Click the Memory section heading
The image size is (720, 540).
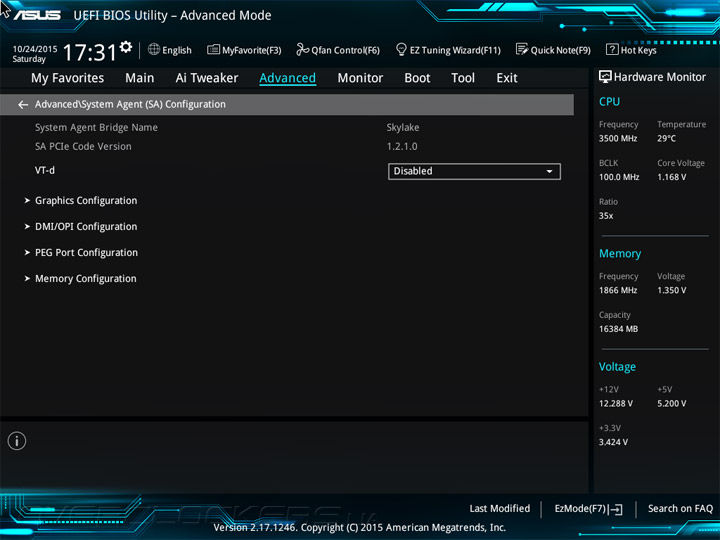(620, 253)
